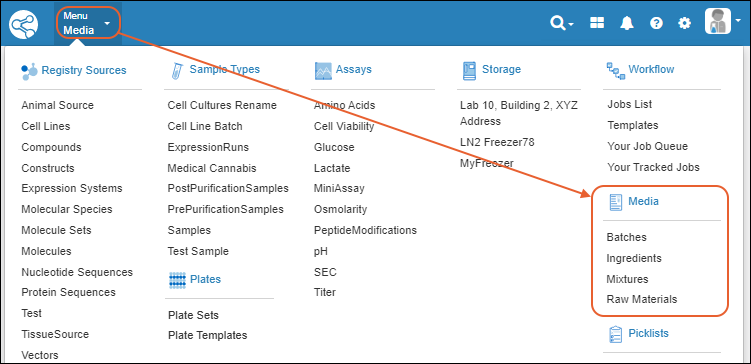Open the search magnifier icon
The height and width of the screenshot is (364, 751).
click(x=557, y=23)
